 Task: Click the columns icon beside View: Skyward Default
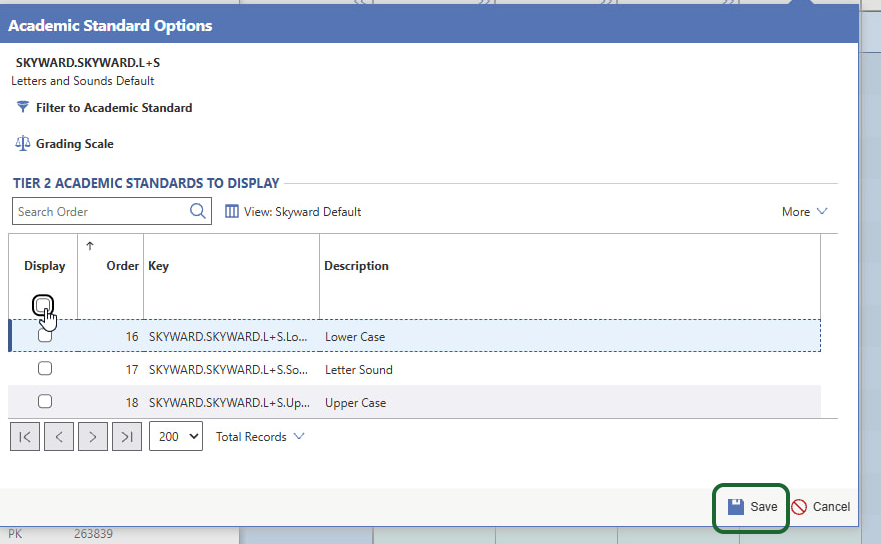click(x=231, y=211)
